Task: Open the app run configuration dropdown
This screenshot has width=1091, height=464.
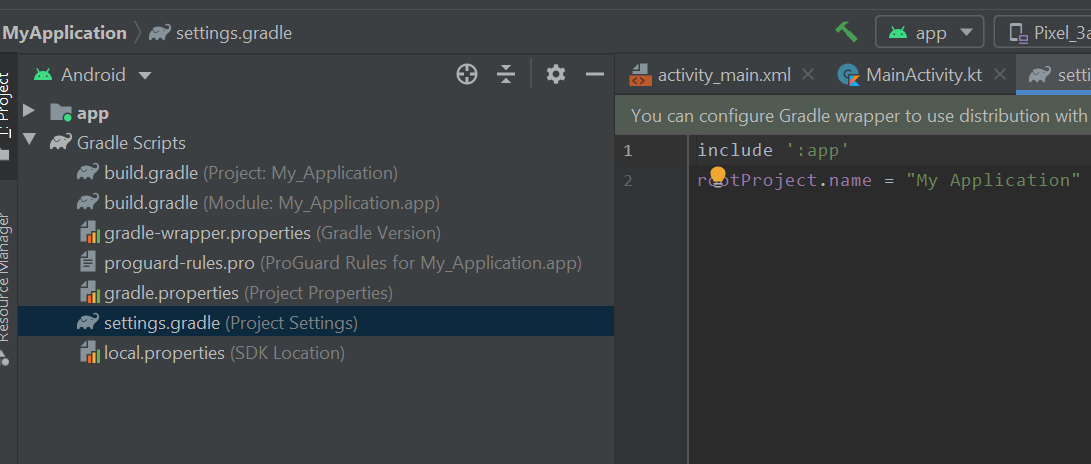Action: [x=930, y=32]
